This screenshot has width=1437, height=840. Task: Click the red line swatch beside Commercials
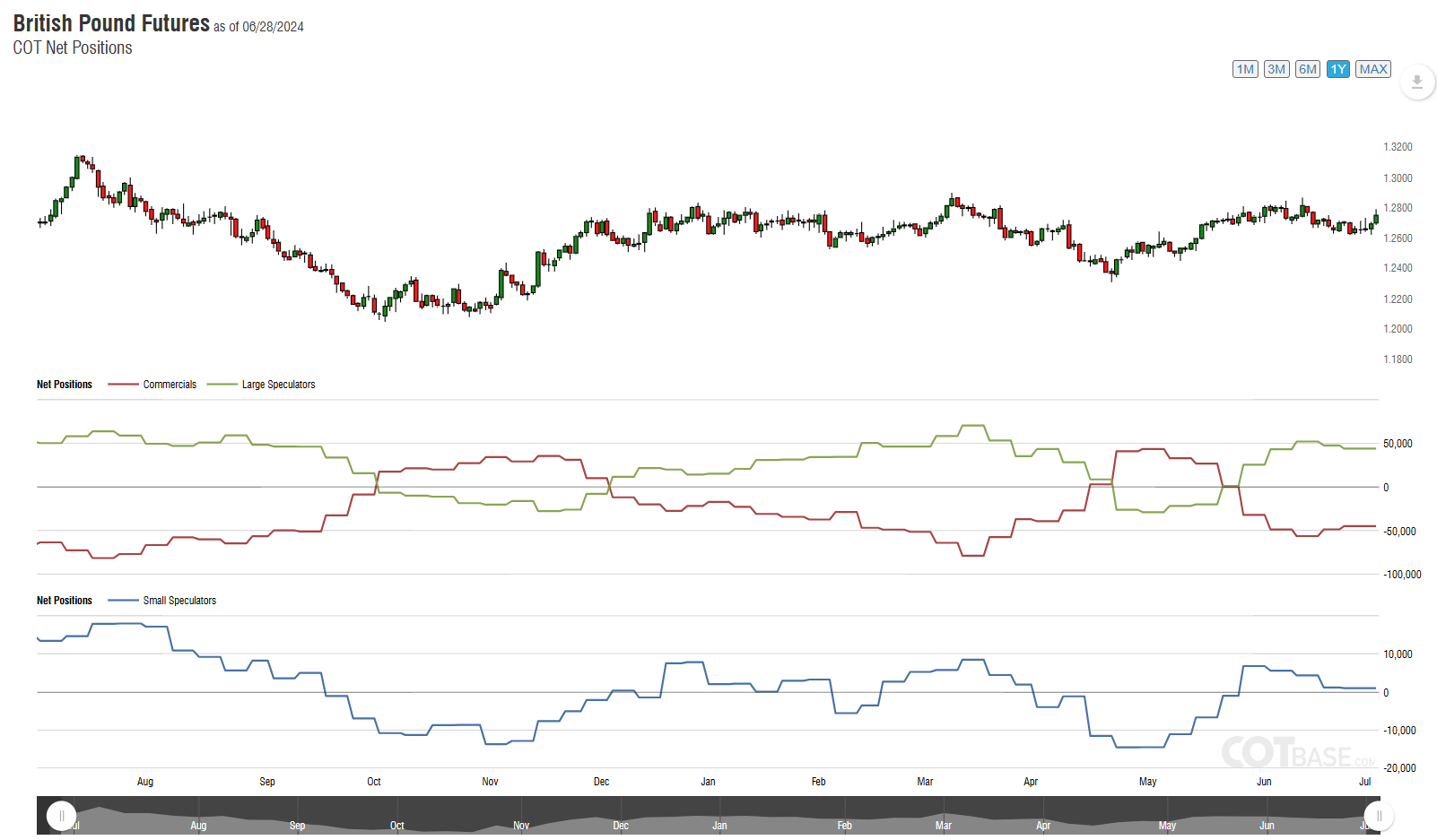(x=123, y=385)
